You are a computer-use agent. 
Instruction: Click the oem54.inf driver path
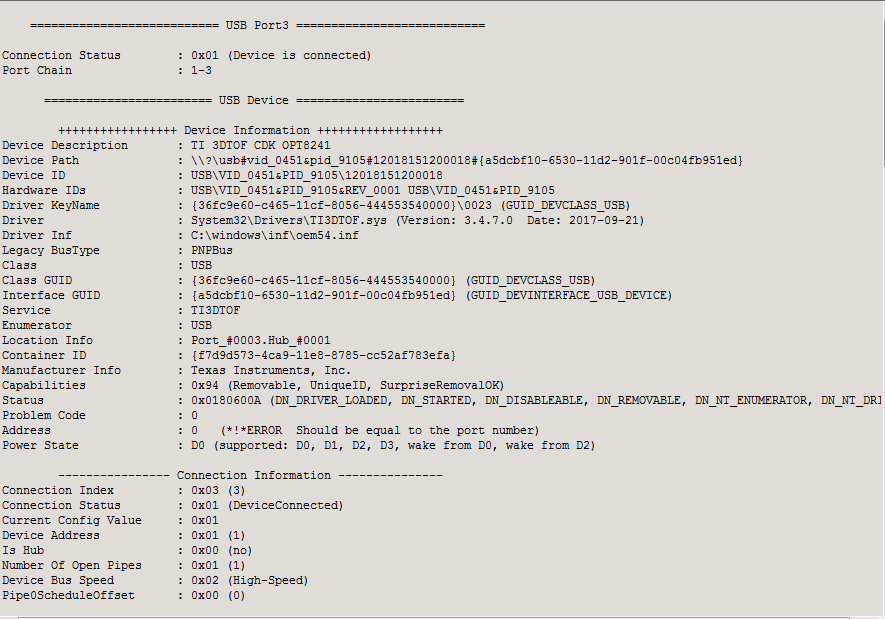[x=275, y=235]
